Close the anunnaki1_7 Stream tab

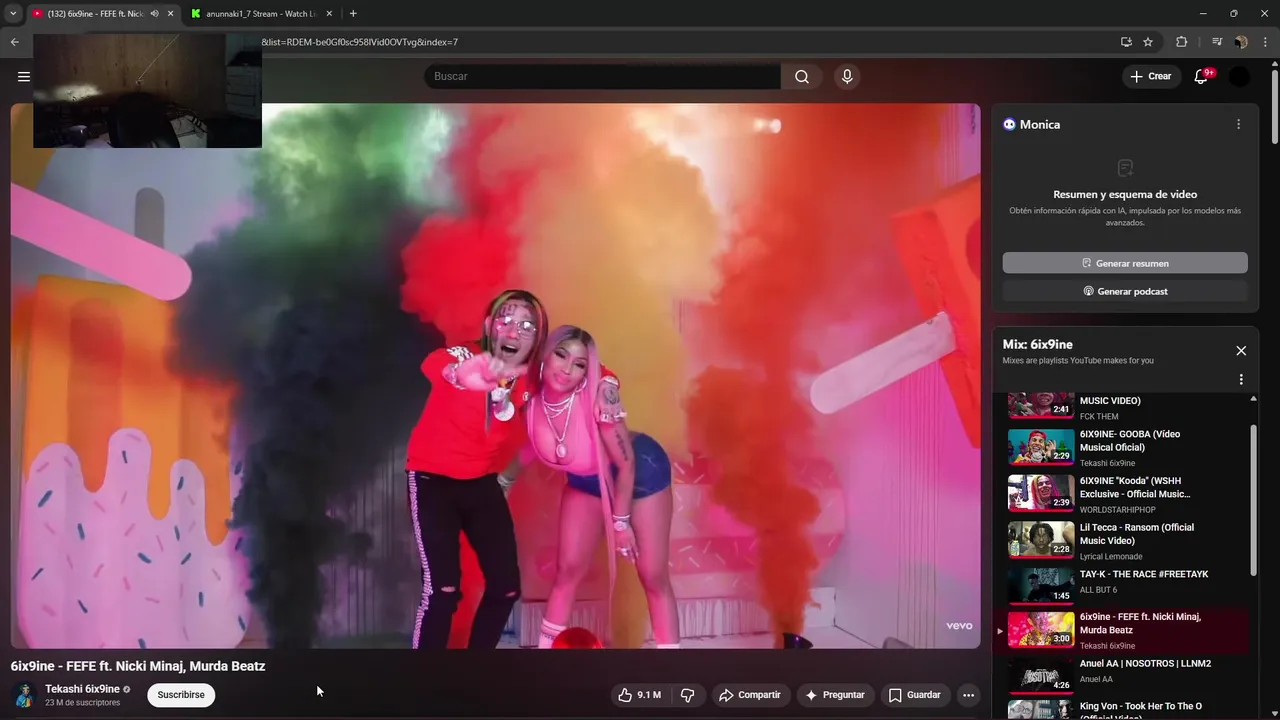pyautogui.click(x=330, y=14)
